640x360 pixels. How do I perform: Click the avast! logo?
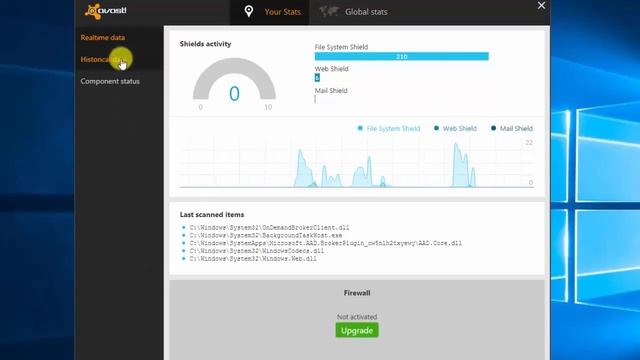[x=106, y=11]
